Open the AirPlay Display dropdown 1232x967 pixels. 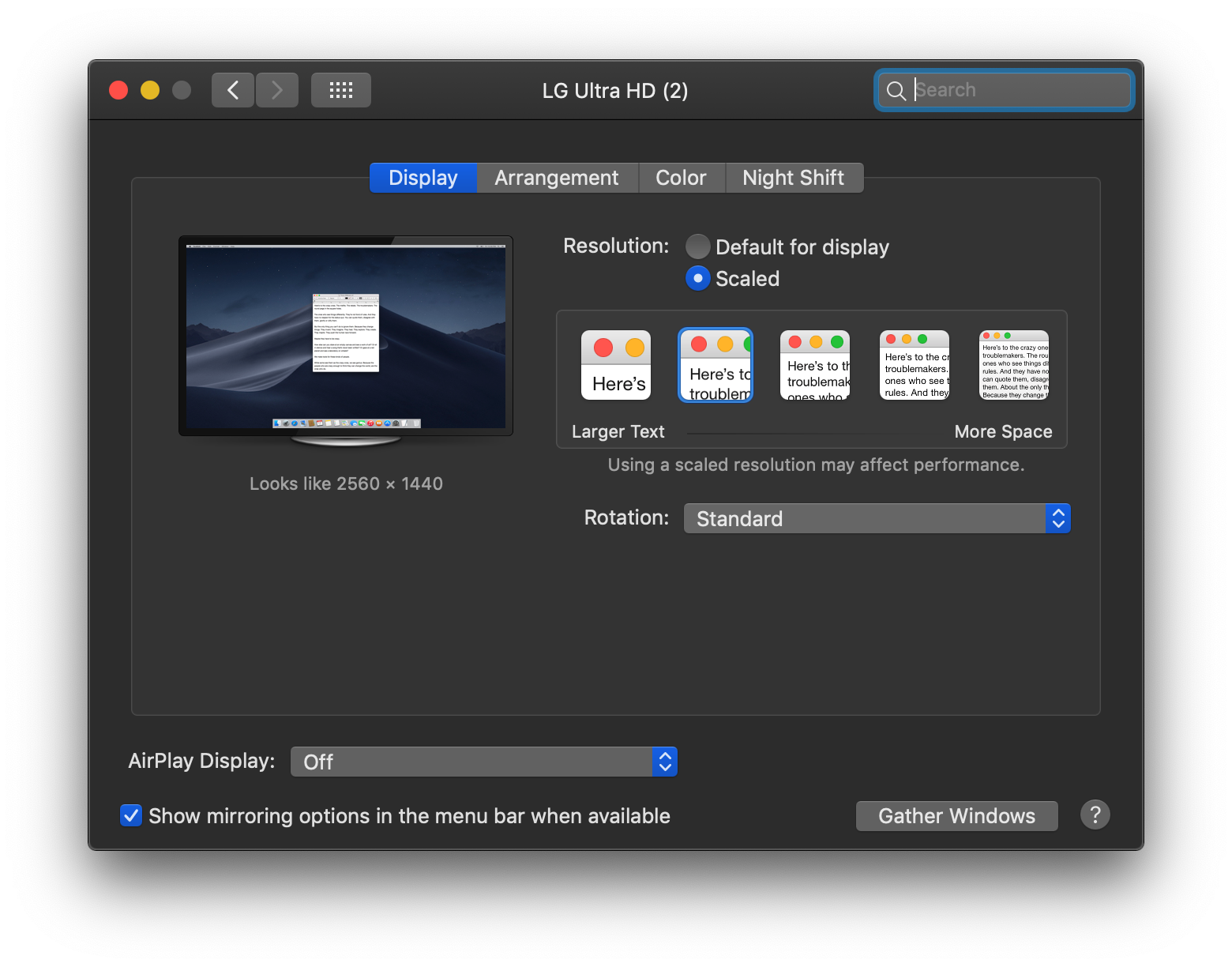pyautogui.click(x=483, y=762)
